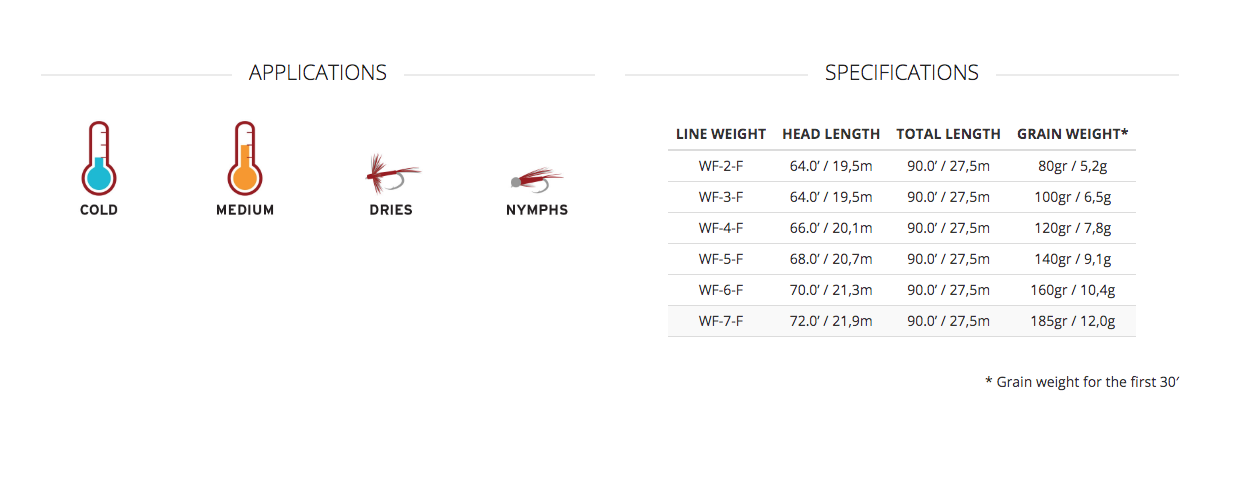
Task: Click the Grain Weight column header
Action: click(x=1073, y=134)
